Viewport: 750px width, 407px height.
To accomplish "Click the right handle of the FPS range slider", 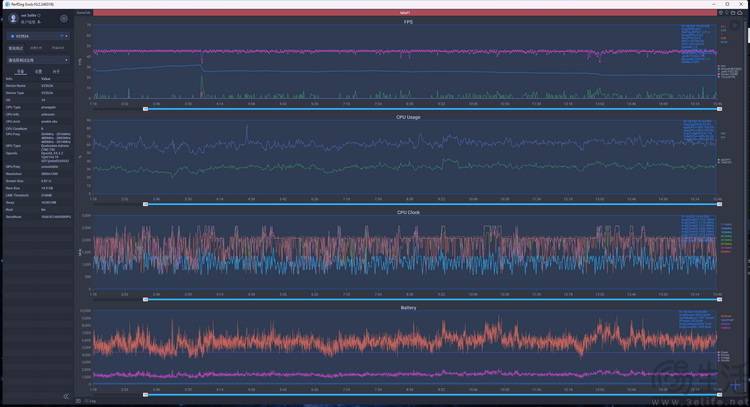I will (x=719, y=109).
